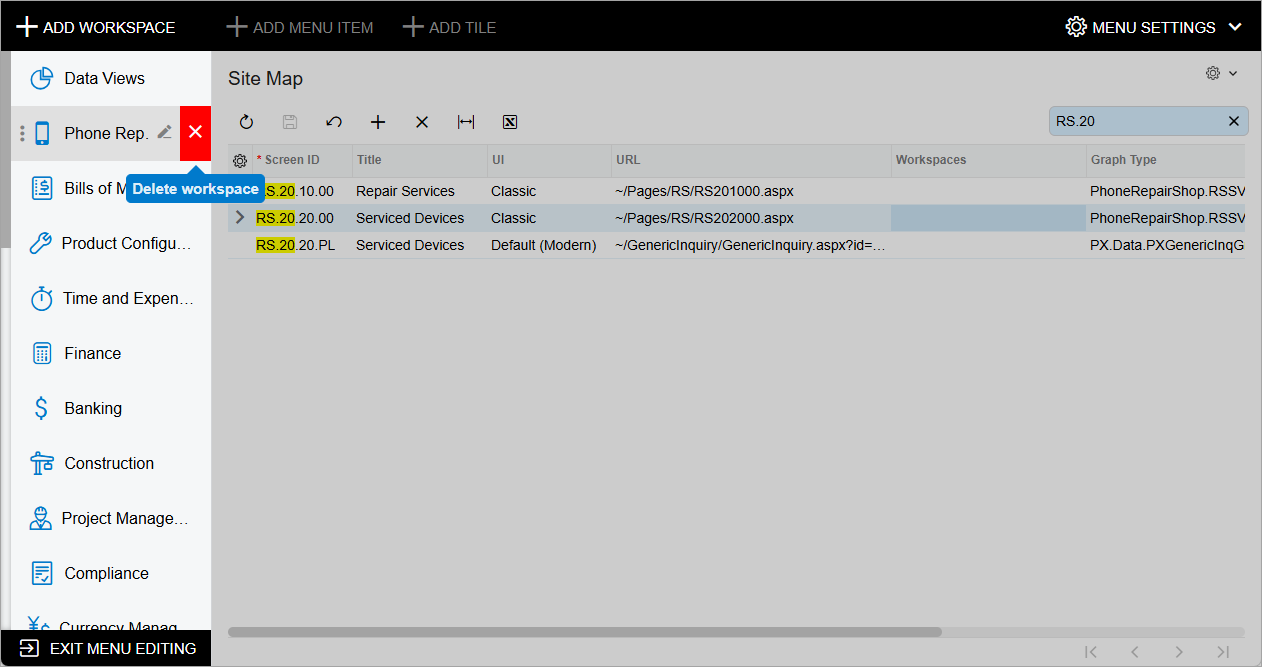Open the Project Management menu entry
Viewport: 1262px width, 667px height.
coord(41,518)
